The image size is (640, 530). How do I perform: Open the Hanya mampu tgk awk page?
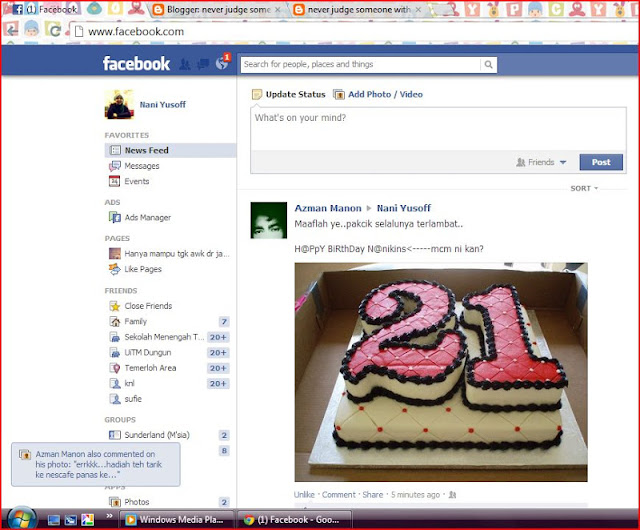pos(177,254)
